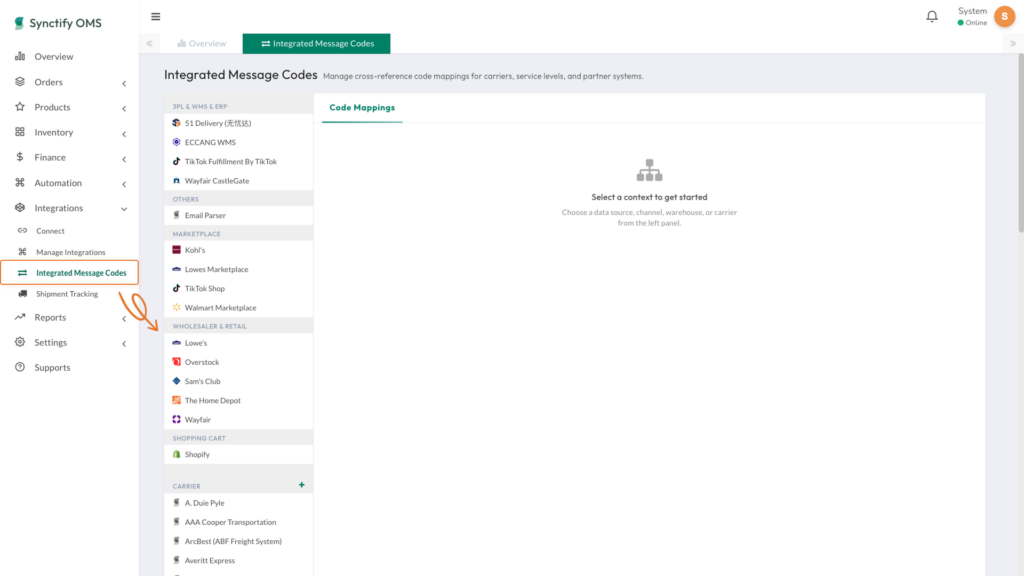The image size is (1024, 576).
Task: Choose Lowe's under Wholesaler & Retail
Action: point(238,342)
